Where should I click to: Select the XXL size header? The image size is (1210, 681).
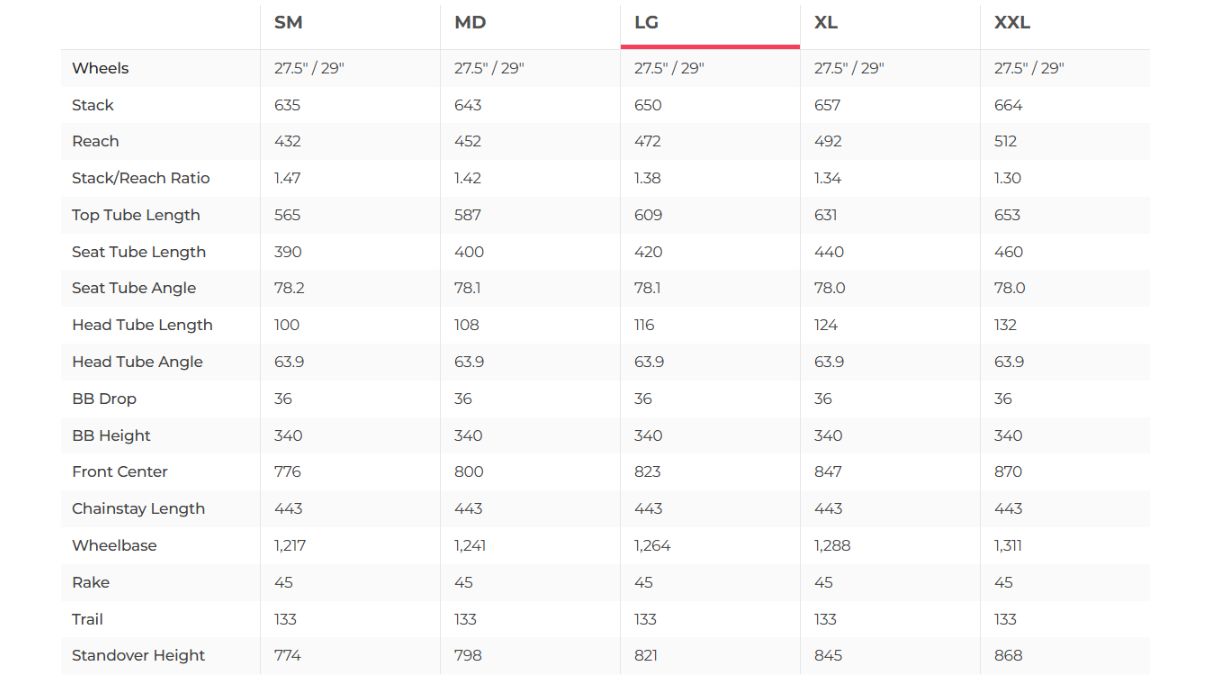pos(1012,23)
